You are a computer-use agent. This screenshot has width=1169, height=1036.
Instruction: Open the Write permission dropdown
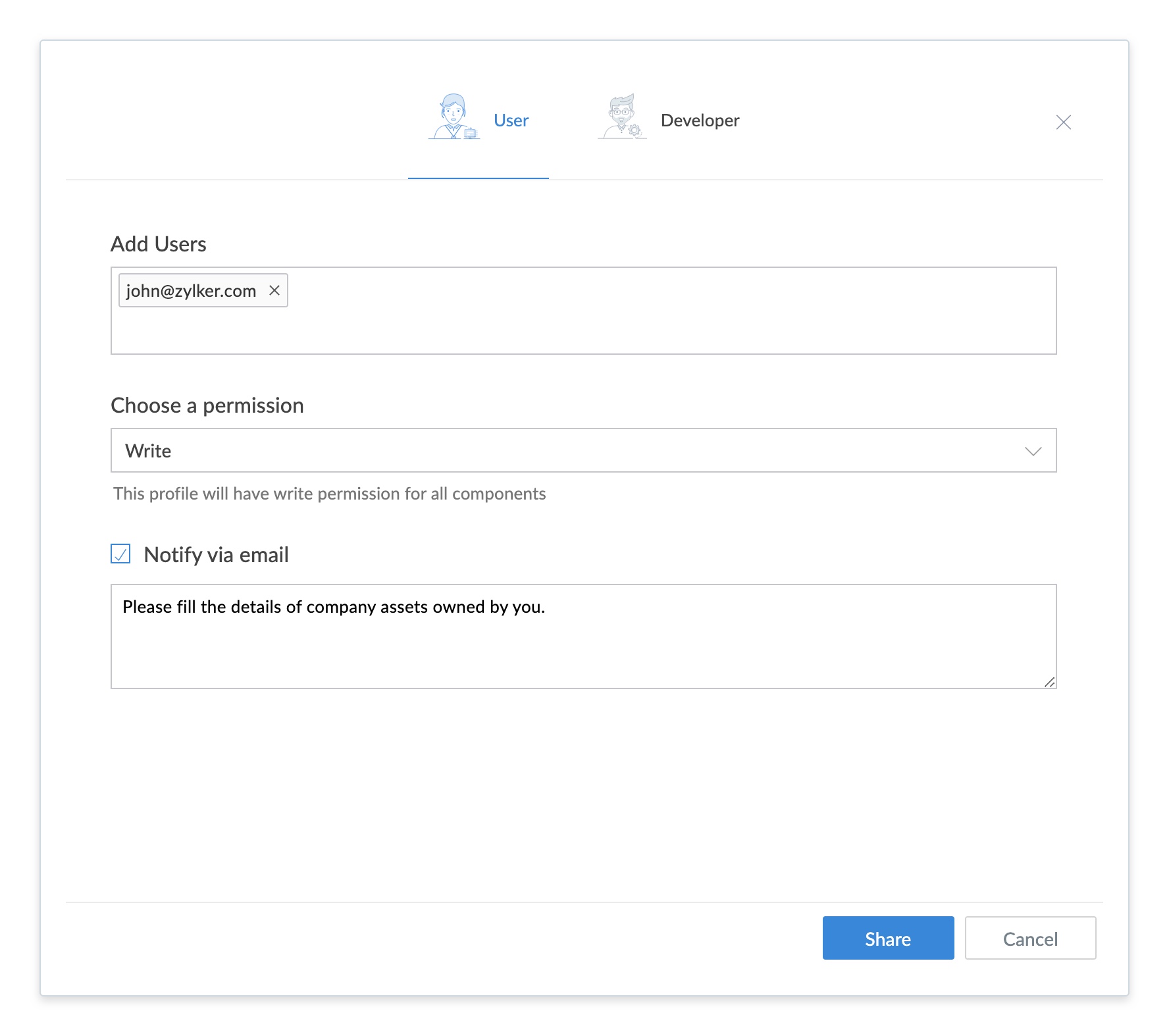583,451
